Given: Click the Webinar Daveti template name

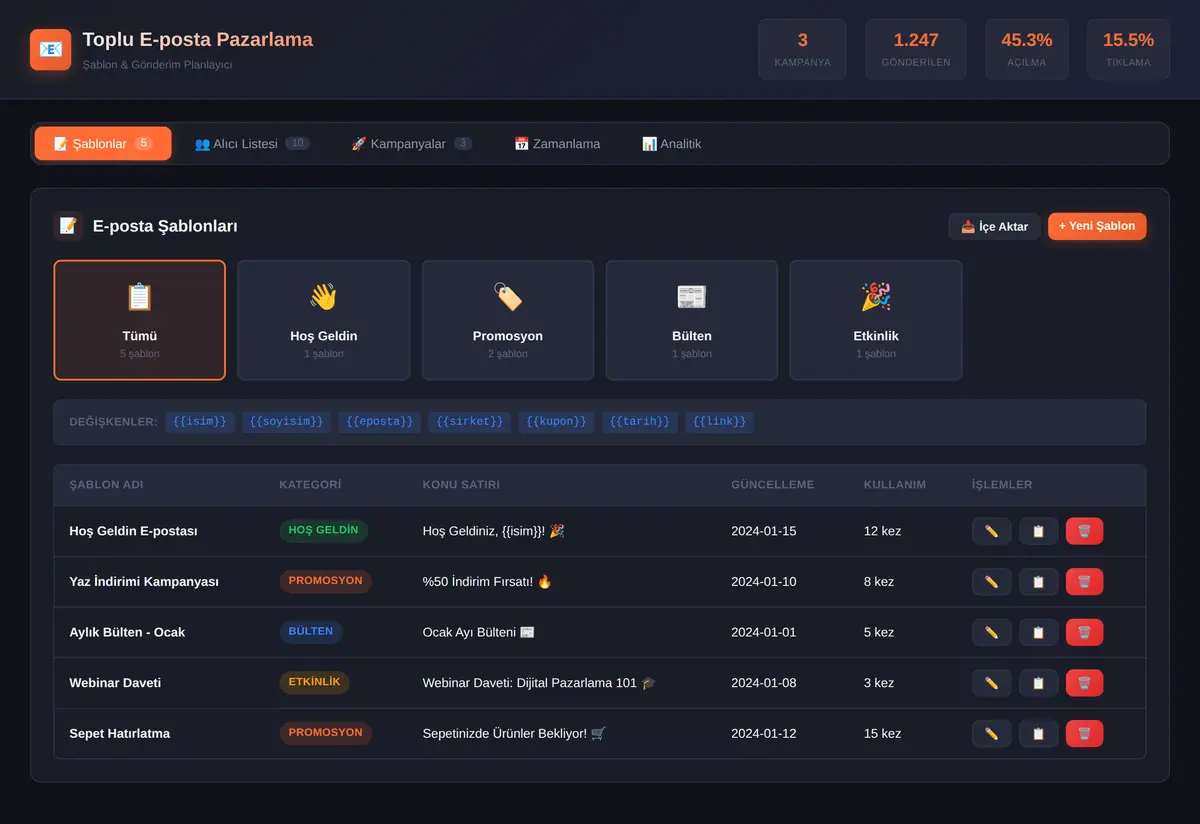Looking at the screenshot, I should 115,683.
